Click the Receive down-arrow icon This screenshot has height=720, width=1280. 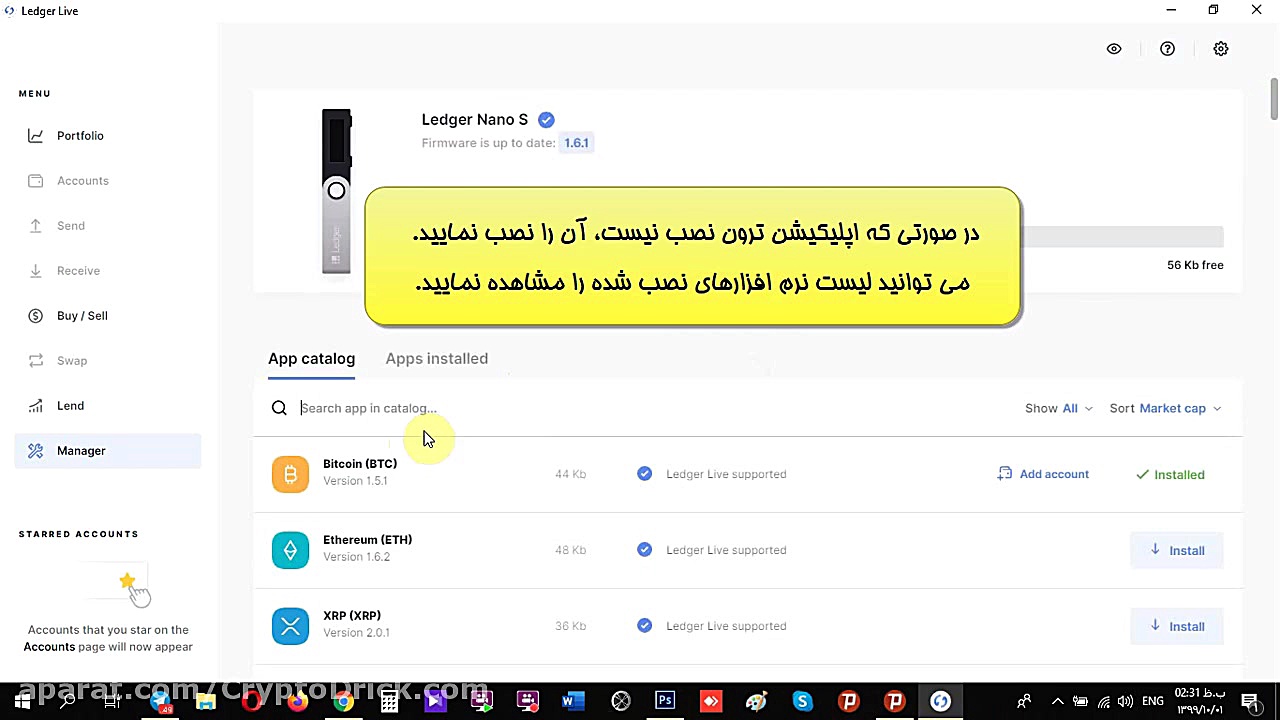(35, 271)
